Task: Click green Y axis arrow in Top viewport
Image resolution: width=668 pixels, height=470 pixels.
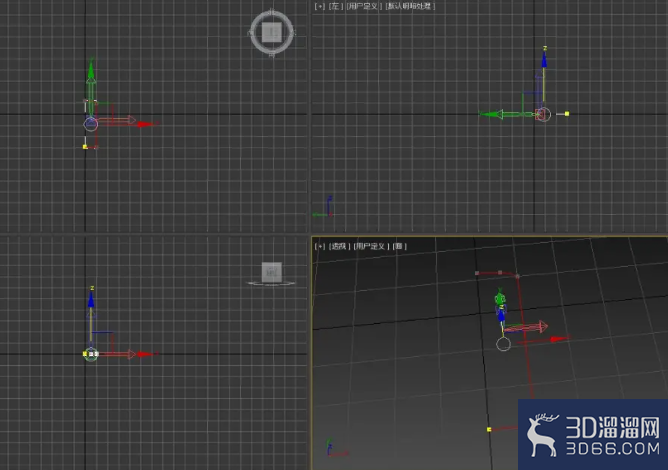Action: pos(91,70)
